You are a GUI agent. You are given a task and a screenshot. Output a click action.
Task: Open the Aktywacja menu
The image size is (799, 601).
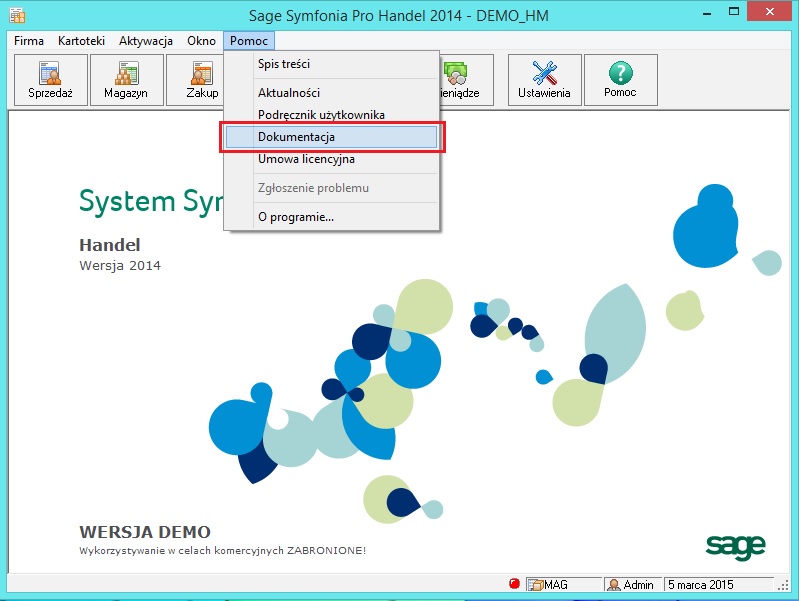[x=146, y=41]
